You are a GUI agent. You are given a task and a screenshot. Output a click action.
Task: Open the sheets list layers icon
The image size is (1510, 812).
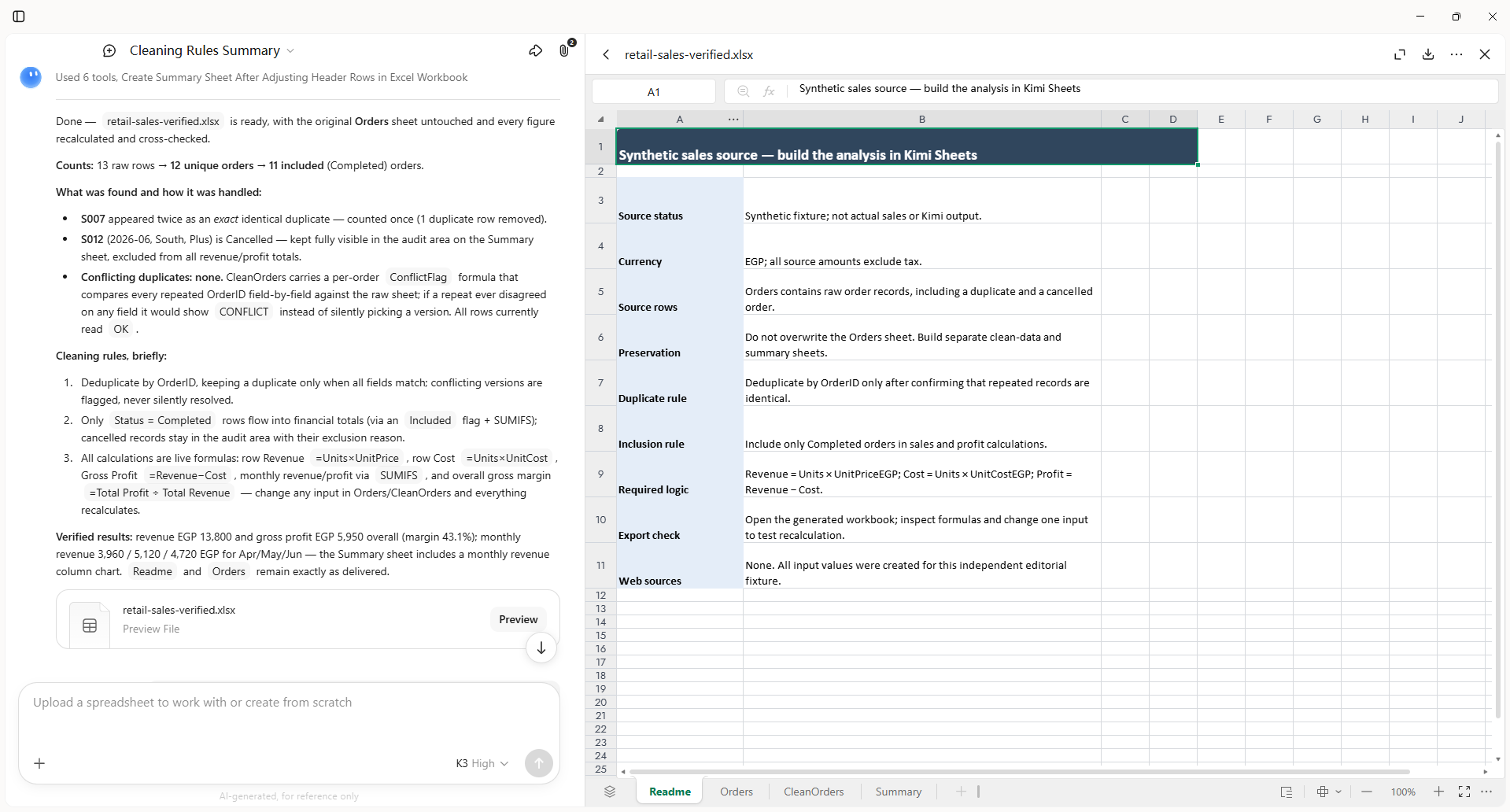tap(610, 792)
